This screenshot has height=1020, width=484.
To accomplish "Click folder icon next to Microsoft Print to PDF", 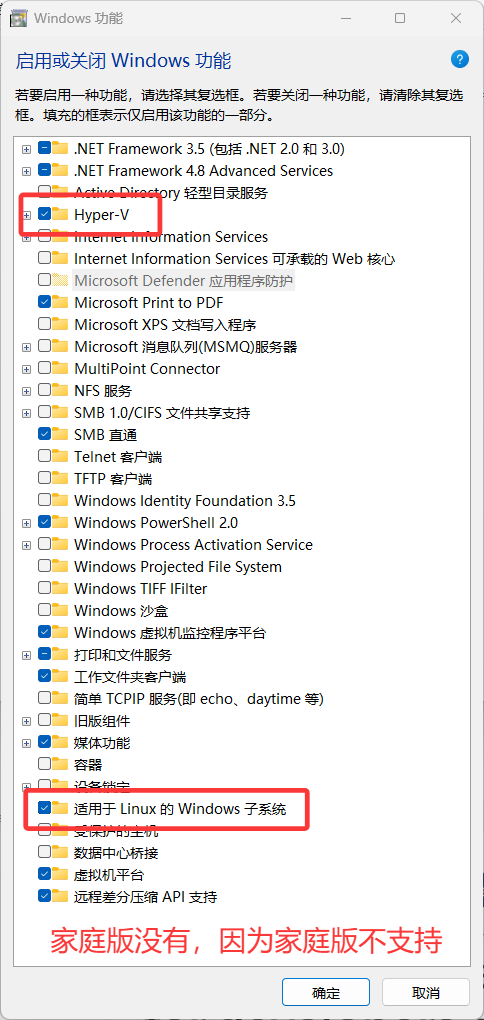I will (60, 302).
